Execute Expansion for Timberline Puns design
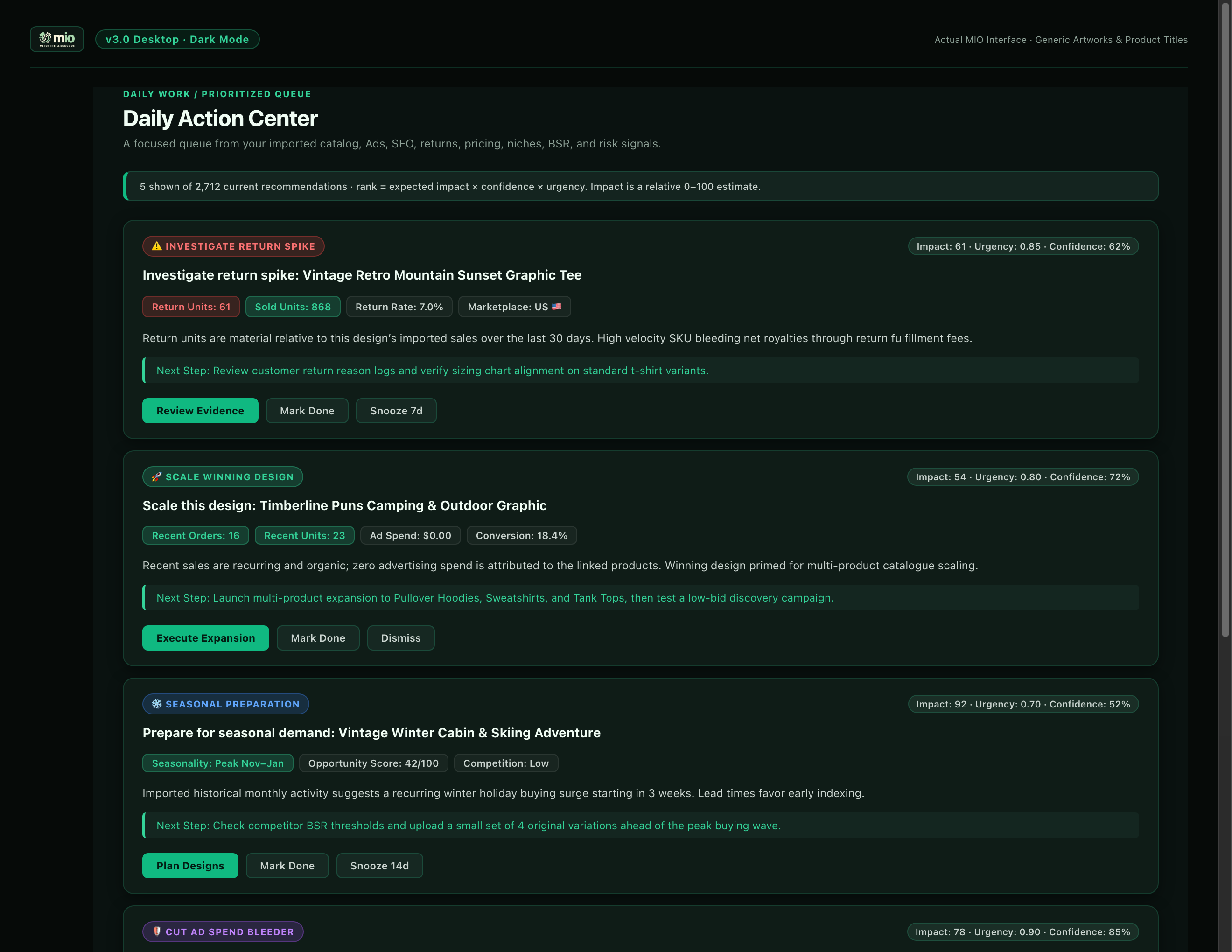The image size is (1232, 952). coord(205,638)
